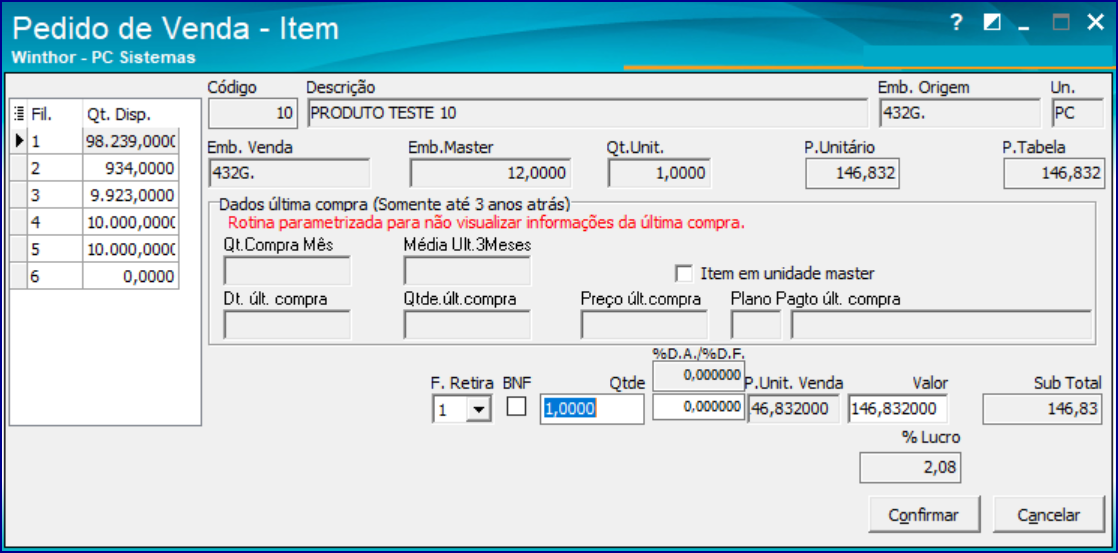1118x553 pixels.
Task: Select the 0,0000 quantity cell
Action: pyautogui.click(x=130, y=276)
